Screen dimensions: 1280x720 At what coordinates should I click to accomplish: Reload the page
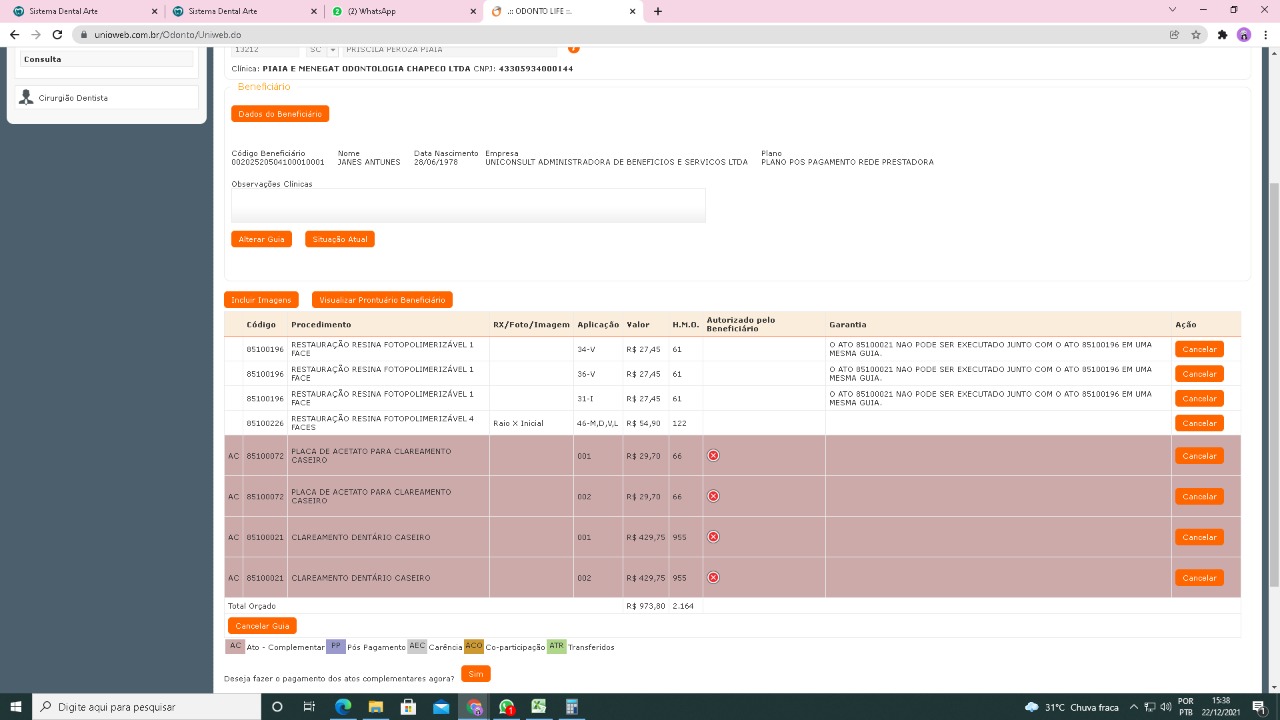(57, 34)
